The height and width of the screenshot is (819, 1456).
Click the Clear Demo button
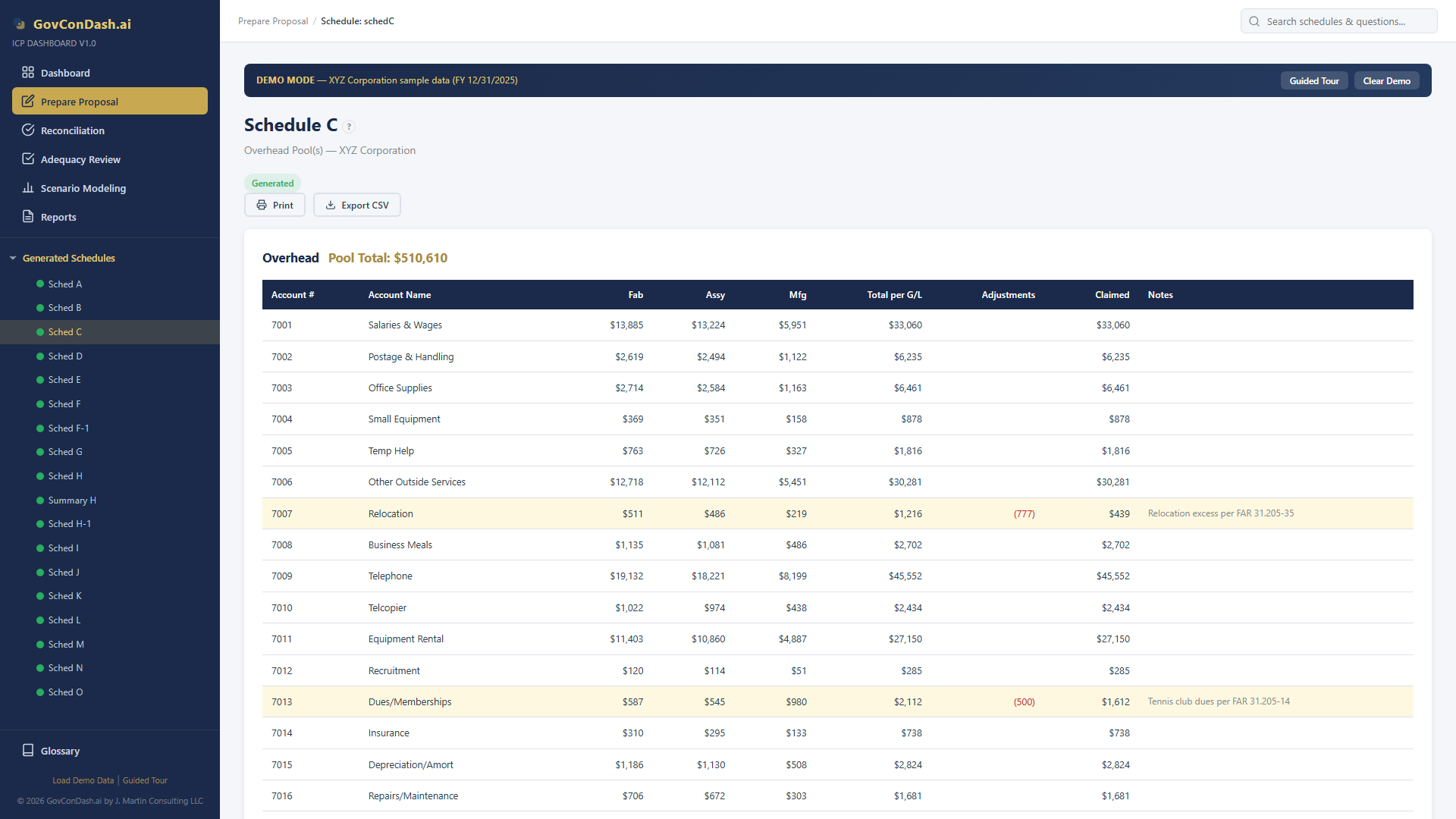click(x=1386, y=81)
